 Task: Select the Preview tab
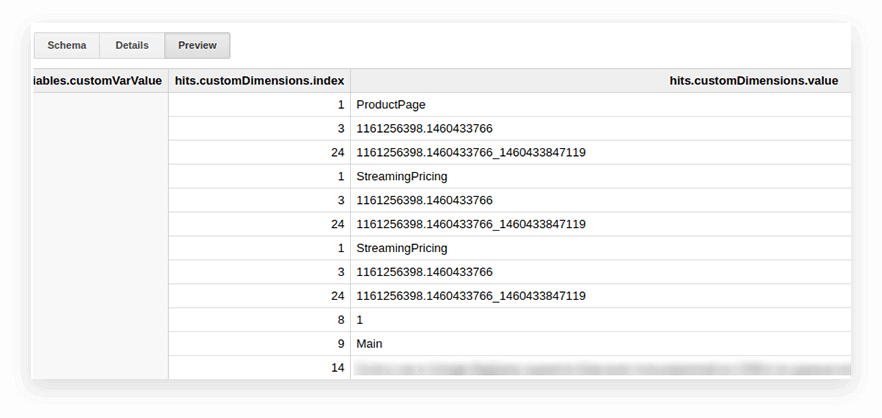coord(197,46)
